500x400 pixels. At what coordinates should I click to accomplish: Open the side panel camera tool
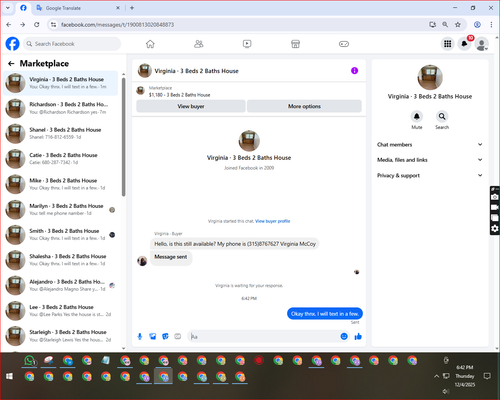[x=495, y=197]
